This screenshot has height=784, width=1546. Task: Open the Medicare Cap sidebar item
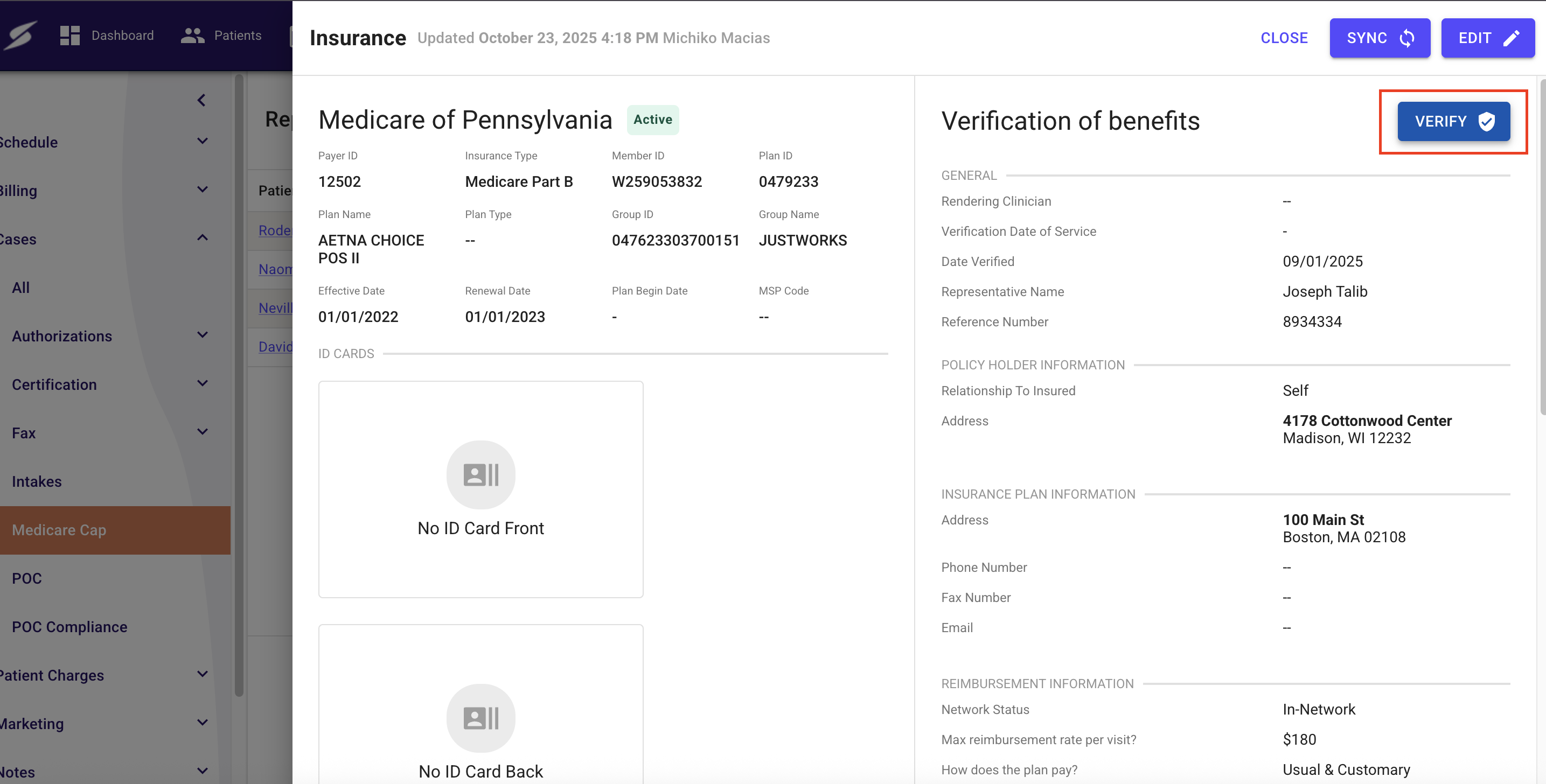coord(59,530)
